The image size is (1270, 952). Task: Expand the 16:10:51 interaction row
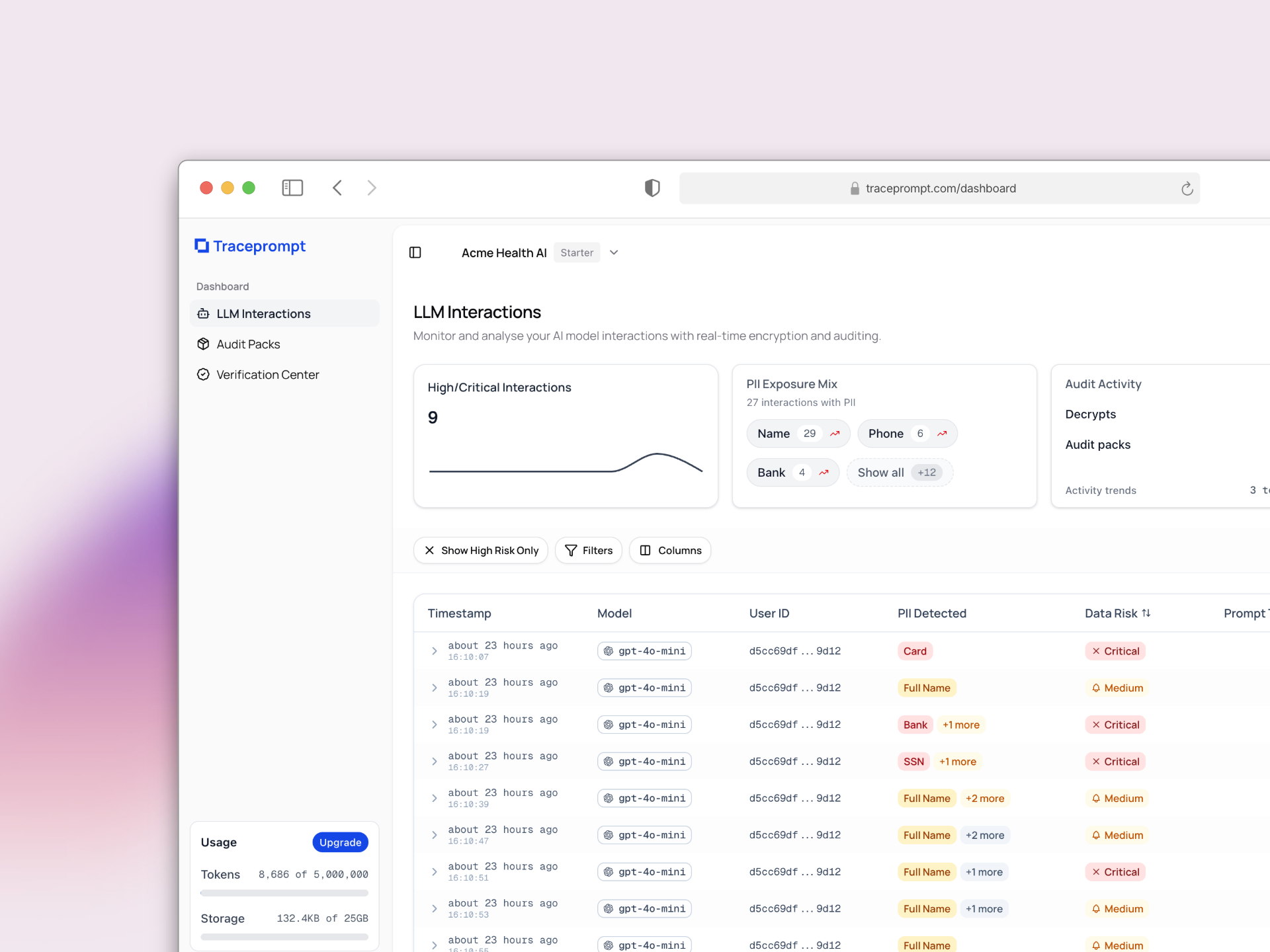[x=435, y=872]
